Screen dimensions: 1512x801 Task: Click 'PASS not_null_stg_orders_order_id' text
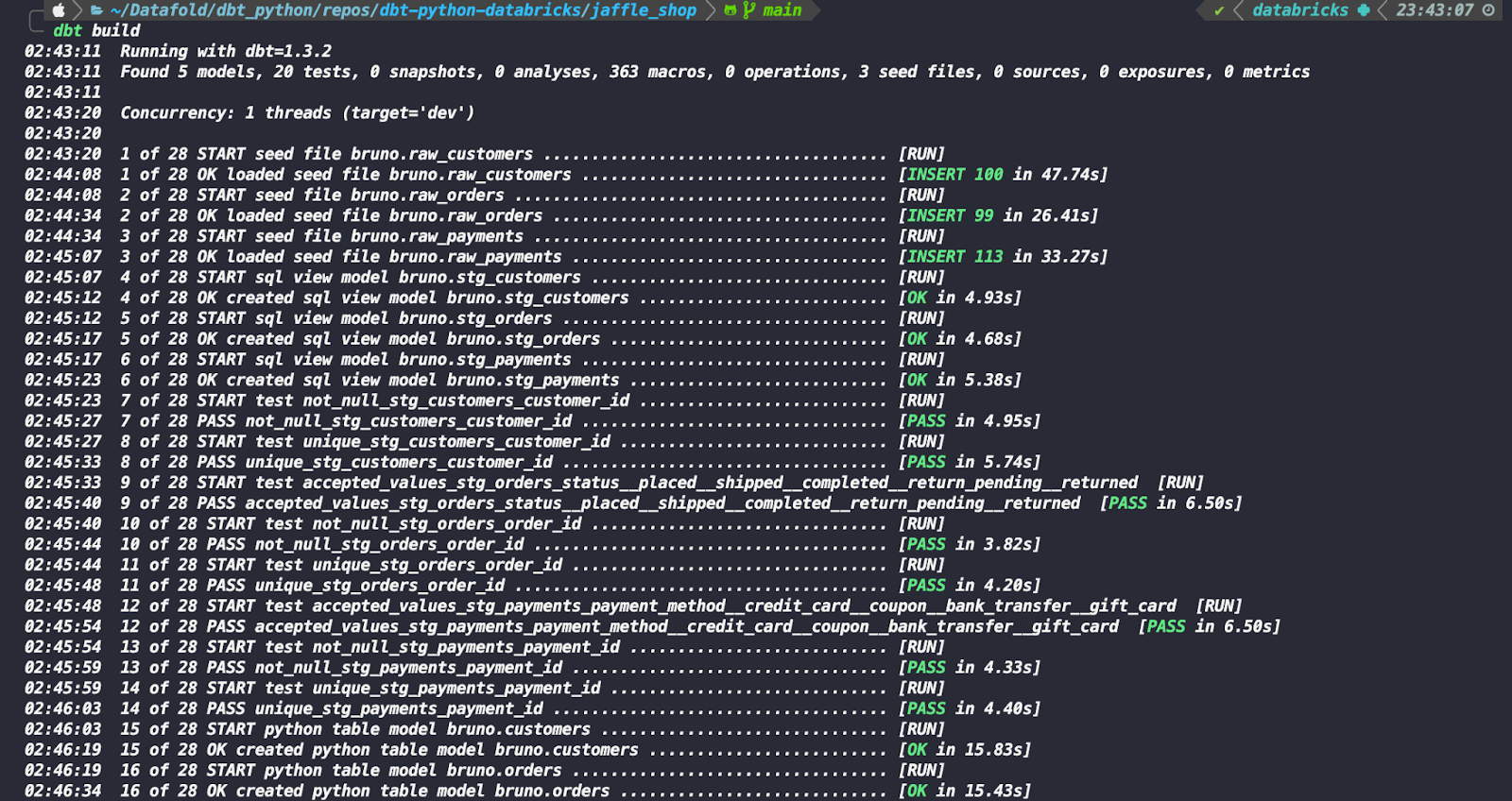pyautogui.click(x=366, y=545)
